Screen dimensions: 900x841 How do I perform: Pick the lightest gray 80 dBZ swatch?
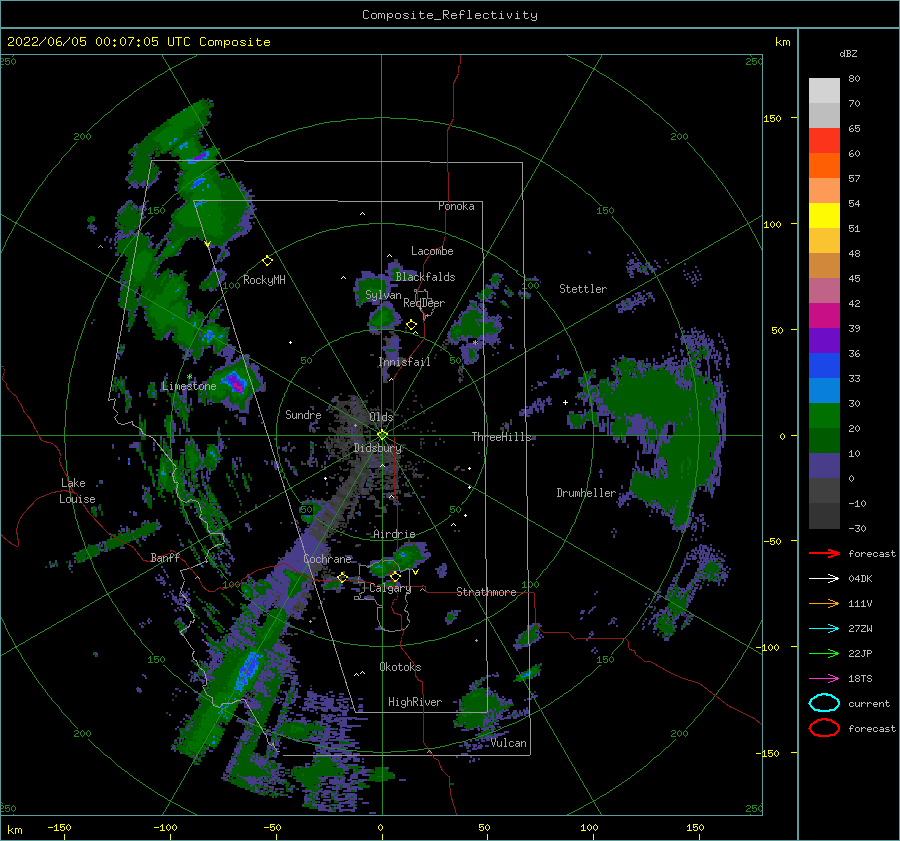pos(824,90)
